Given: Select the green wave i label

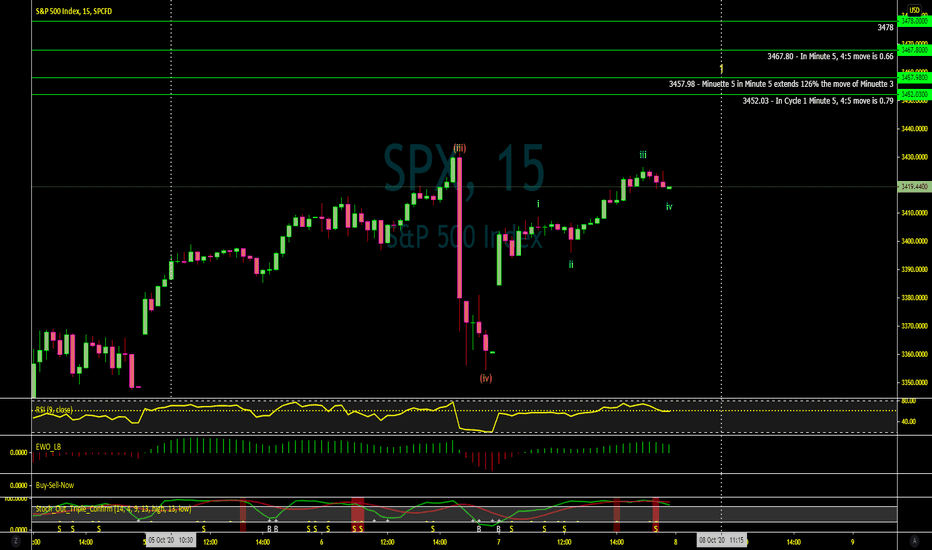Looking at the screenshot, I should click(x=538, y=204).
